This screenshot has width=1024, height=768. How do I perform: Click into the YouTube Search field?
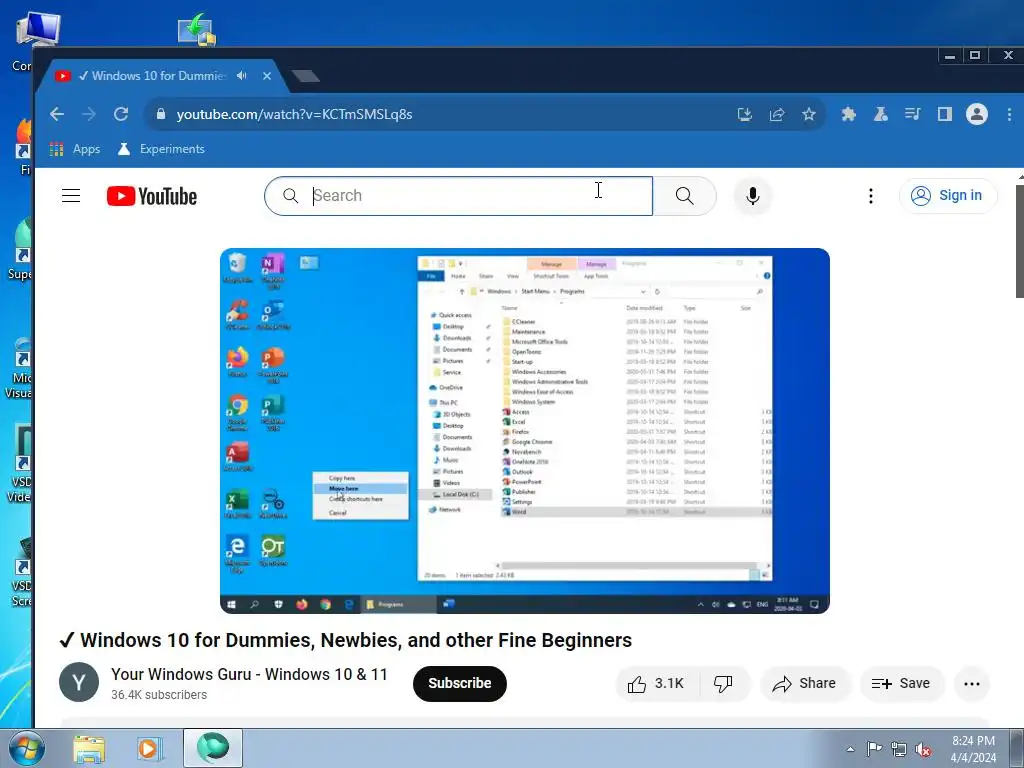(458, 196)
